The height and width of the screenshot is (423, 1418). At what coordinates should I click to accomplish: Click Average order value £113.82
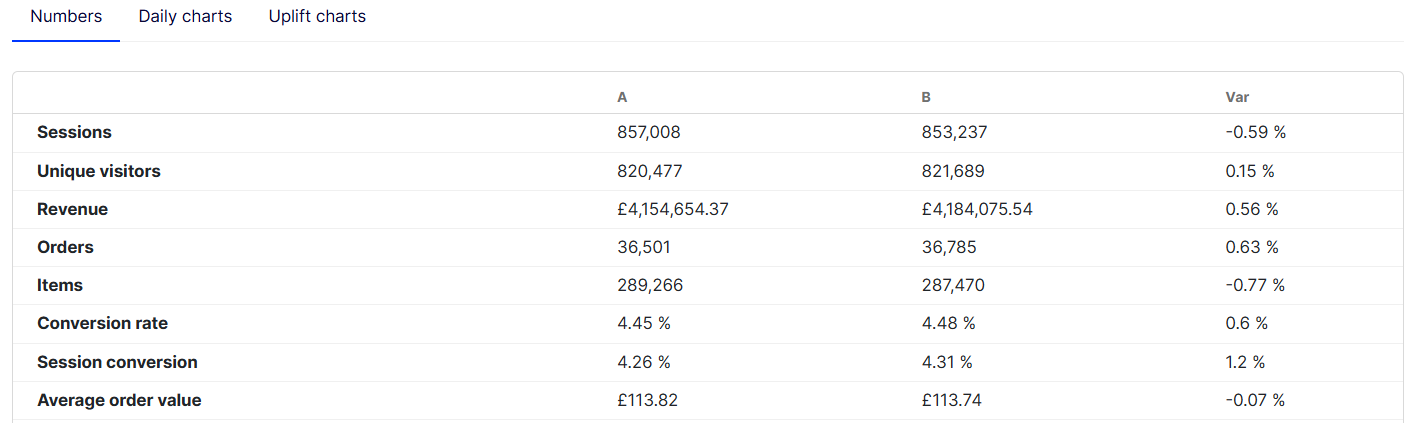[649, 401]
